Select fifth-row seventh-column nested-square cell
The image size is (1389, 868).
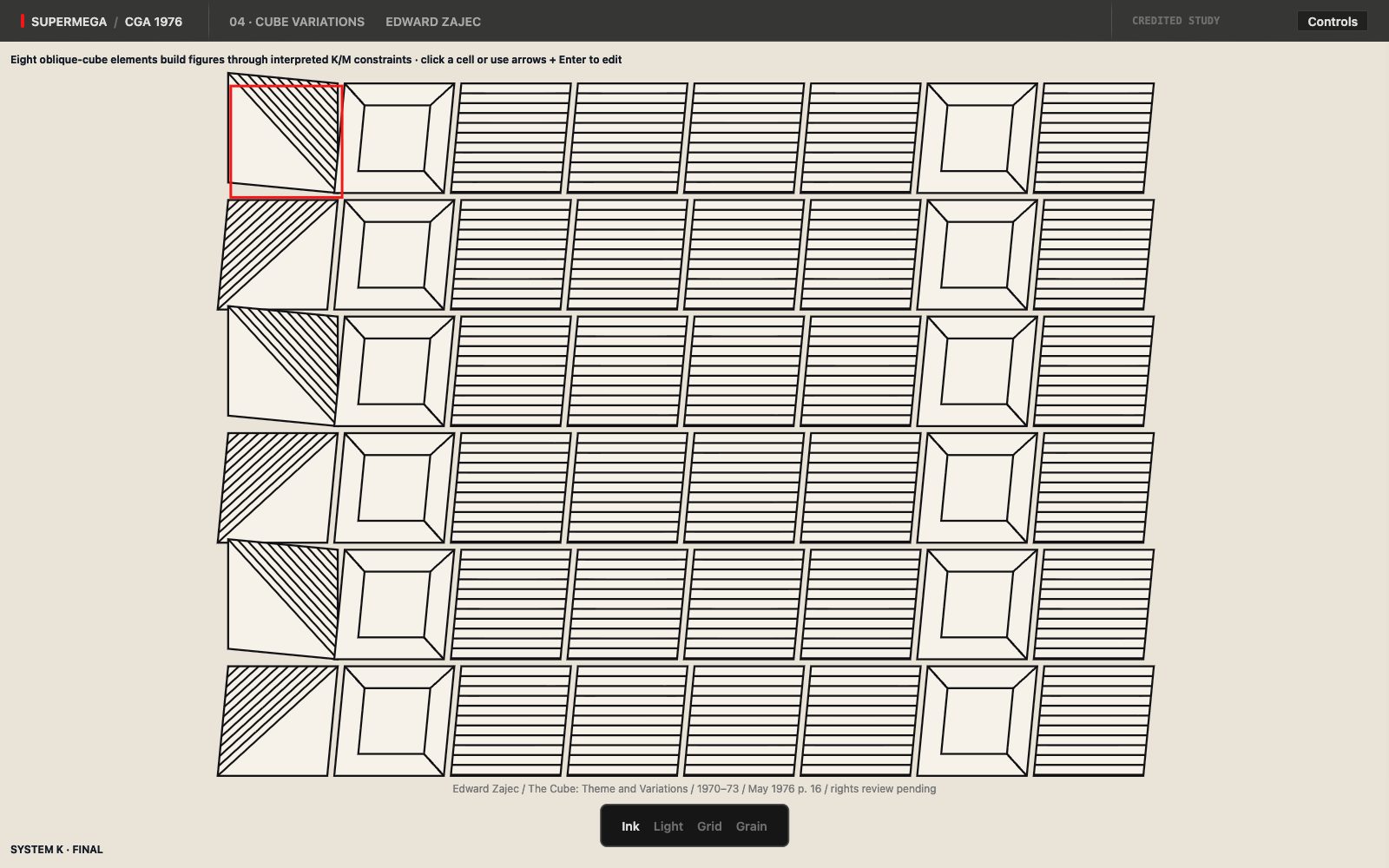tap(978, 604)
